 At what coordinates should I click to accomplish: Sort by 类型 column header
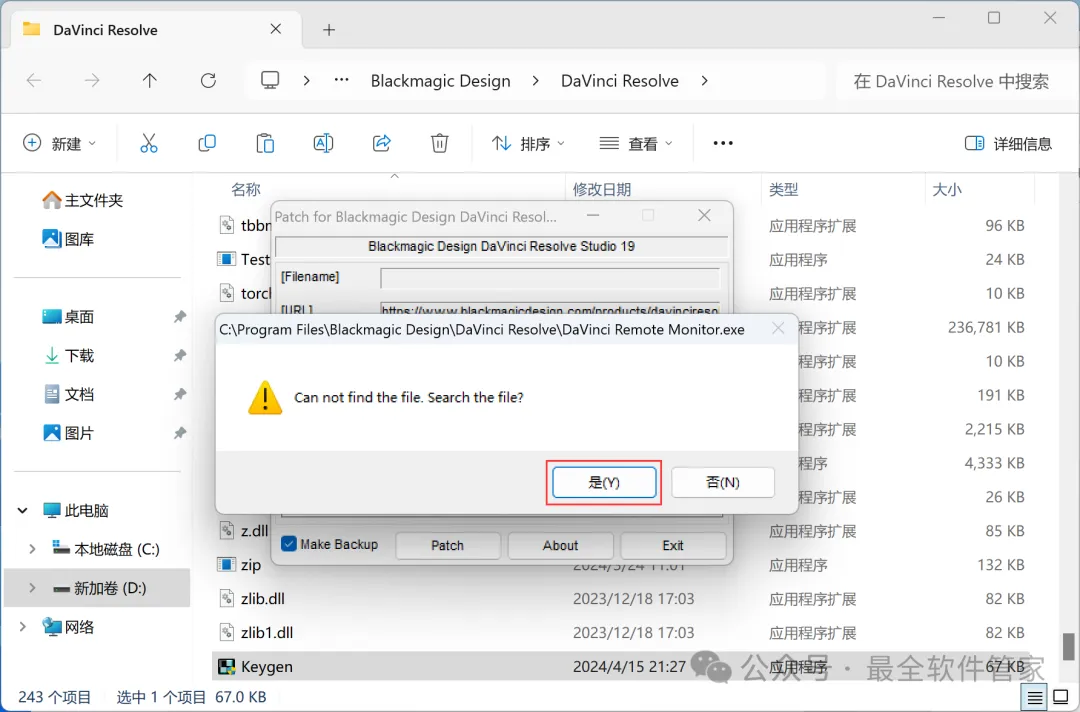pos(784,189)
